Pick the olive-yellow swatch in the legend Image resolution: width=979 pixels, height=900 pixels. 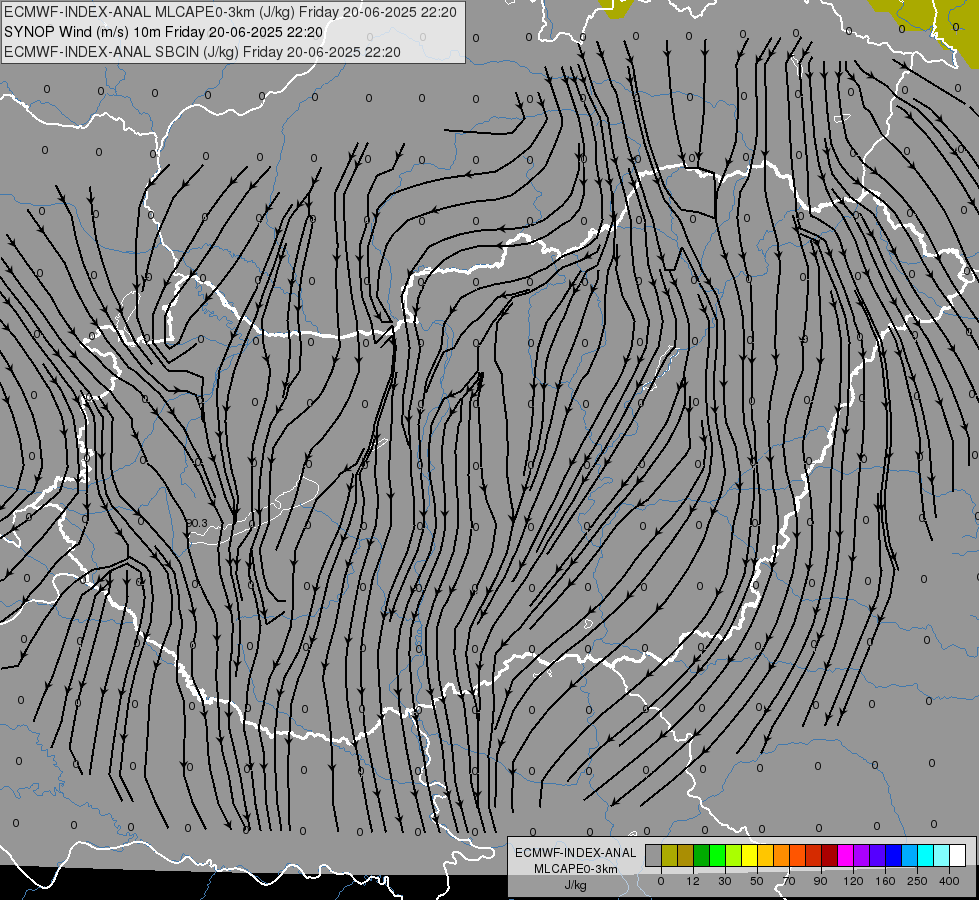pyautogui.click(x=669, y=855)
